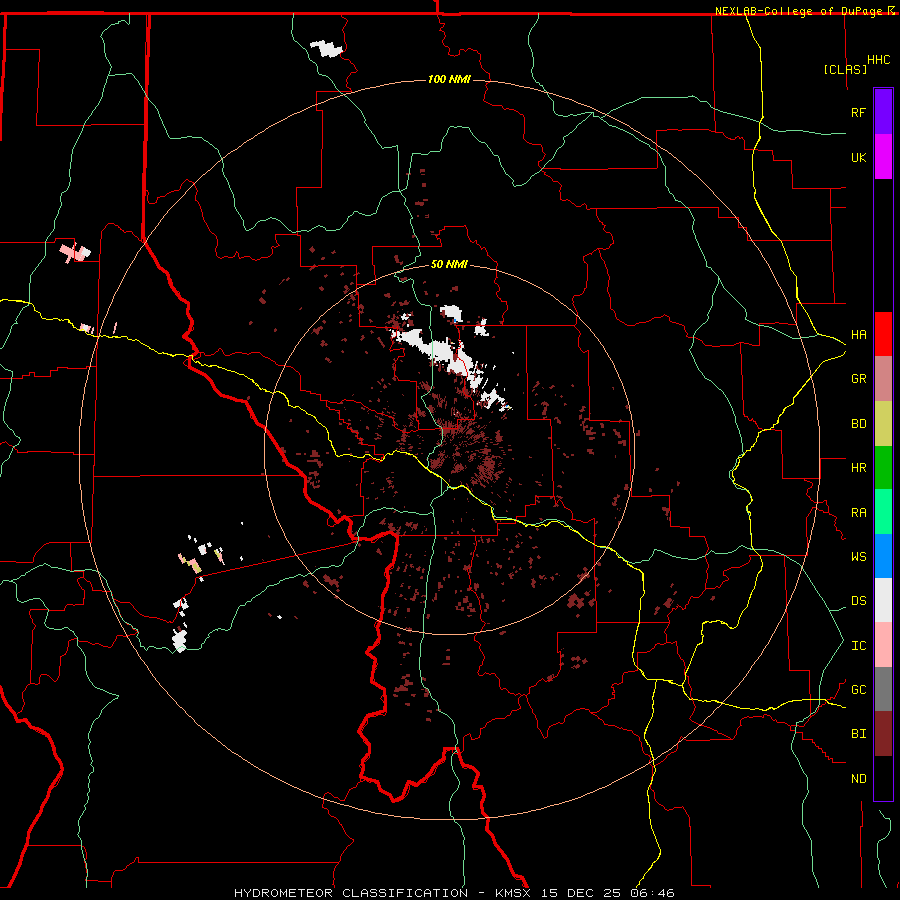
Task: Click the ND black legend swatch
Action: [x=883, y=778]
